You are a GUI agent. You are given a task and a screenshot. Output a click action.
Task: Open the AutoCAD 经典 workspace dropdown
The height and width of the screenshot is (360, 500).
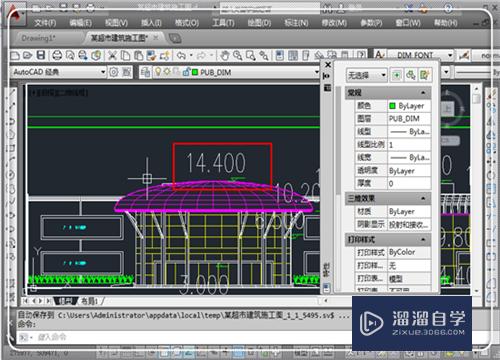pyautogui.click(x=59, y=72)
